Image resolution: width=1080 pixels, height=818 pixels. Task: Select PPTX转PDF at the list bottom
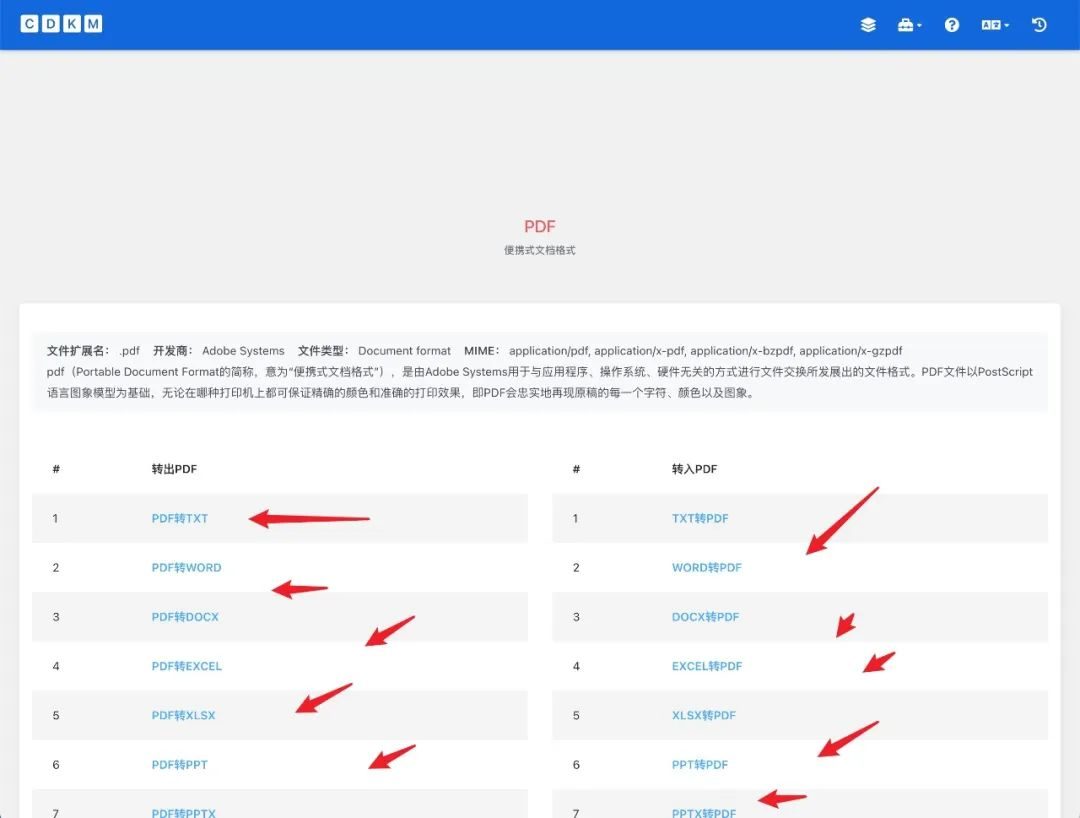click(x=705, y=812)
